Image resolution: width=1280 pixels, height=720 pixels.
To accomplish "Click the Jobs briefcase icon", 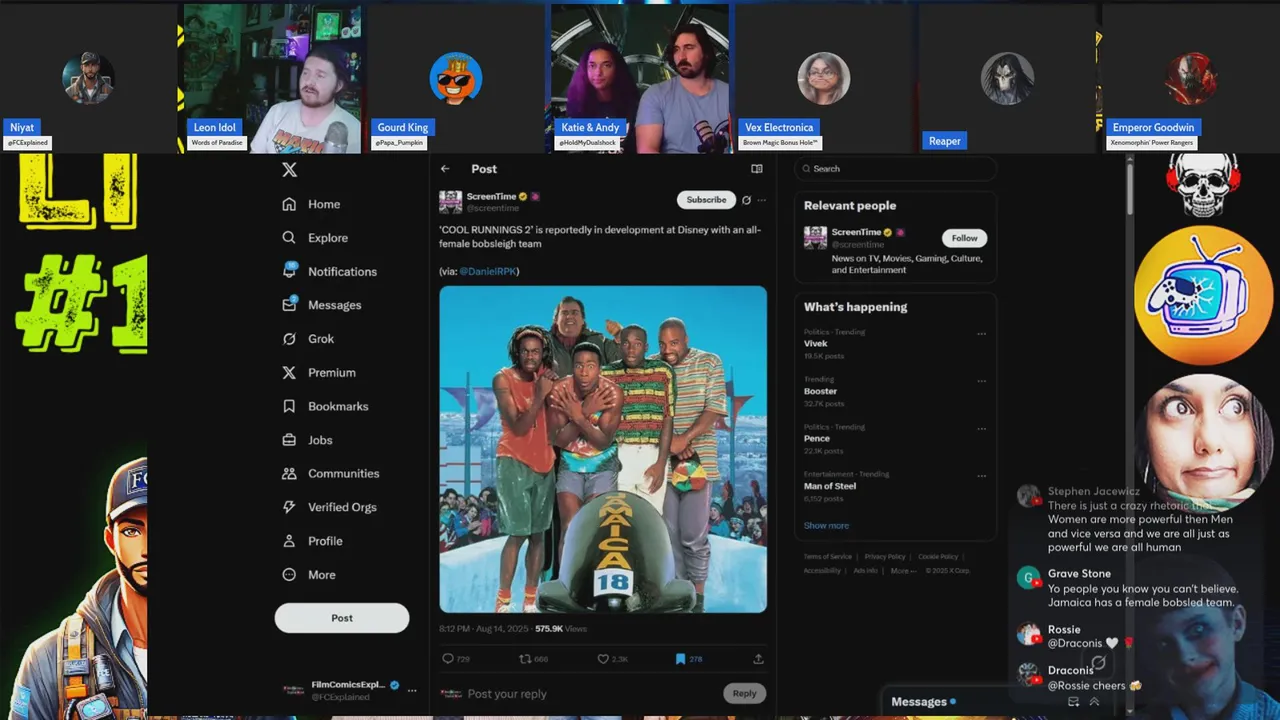I will pyautogui.click(x=289, y=440).
